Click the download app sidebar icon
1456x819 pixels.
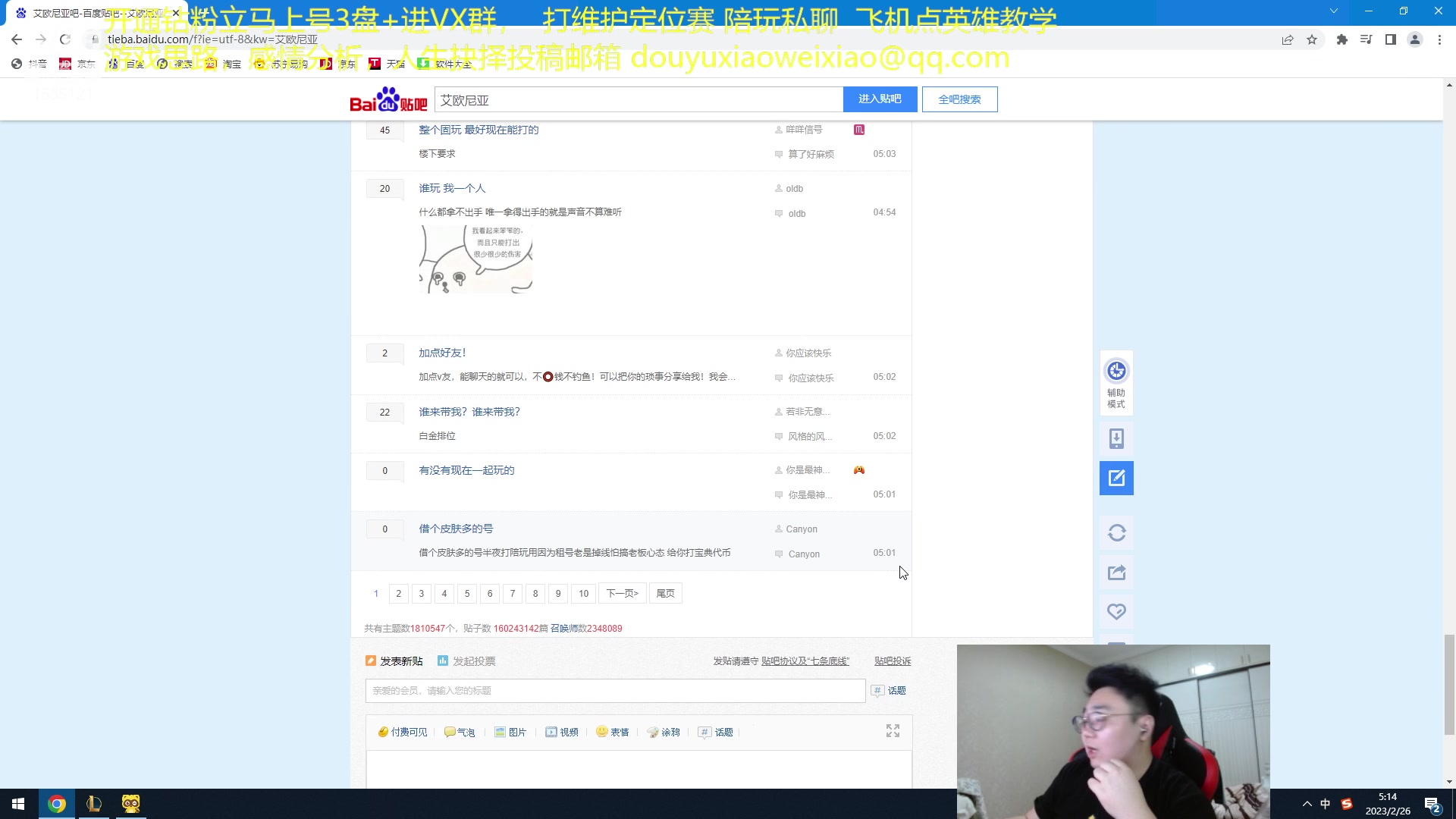tap(1116, 438)
